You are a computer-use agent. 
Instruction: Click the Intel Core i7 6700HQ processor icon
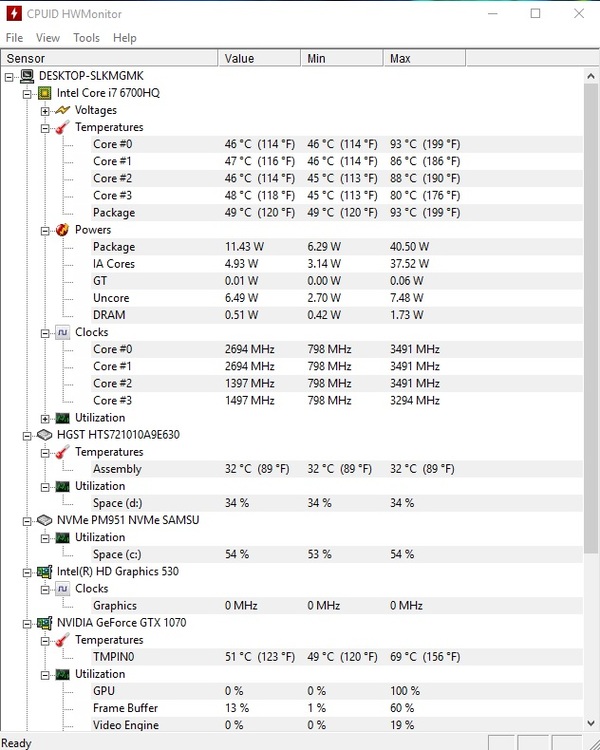click(x=45, y=93)
